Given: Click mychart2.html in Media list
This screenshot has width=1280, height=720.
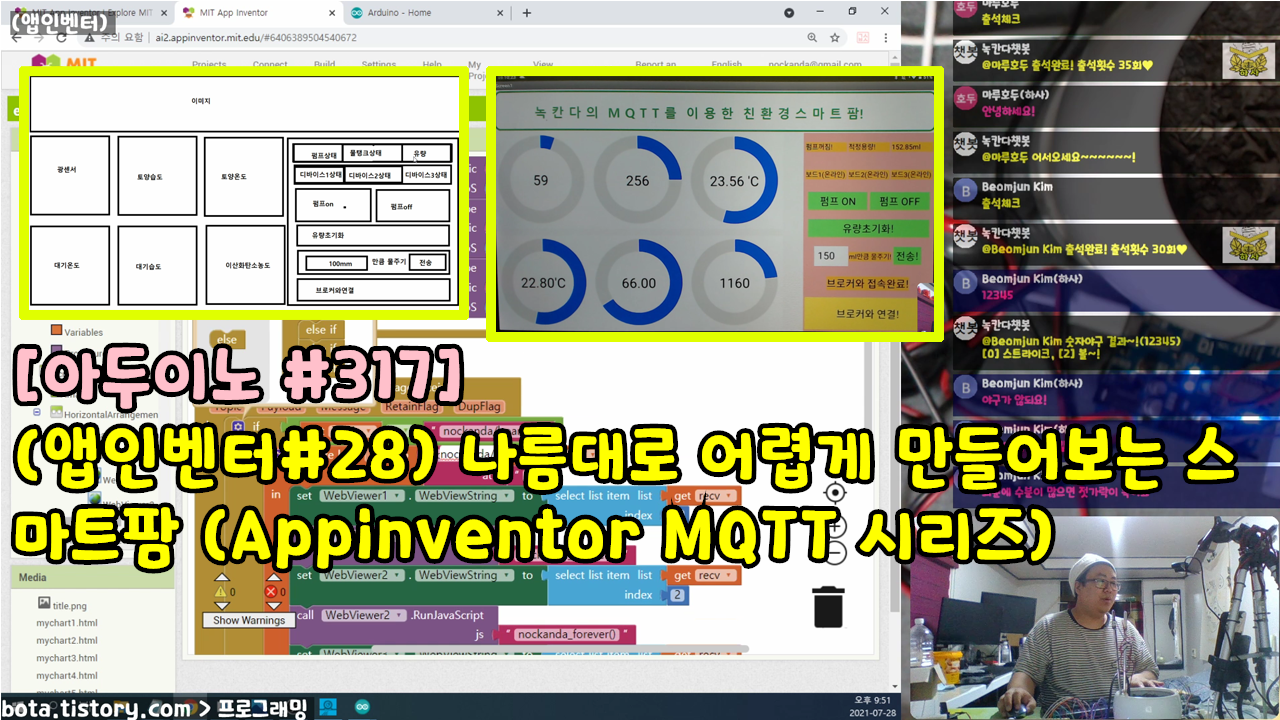Looking at the screenshot, I should click(67, 640).
